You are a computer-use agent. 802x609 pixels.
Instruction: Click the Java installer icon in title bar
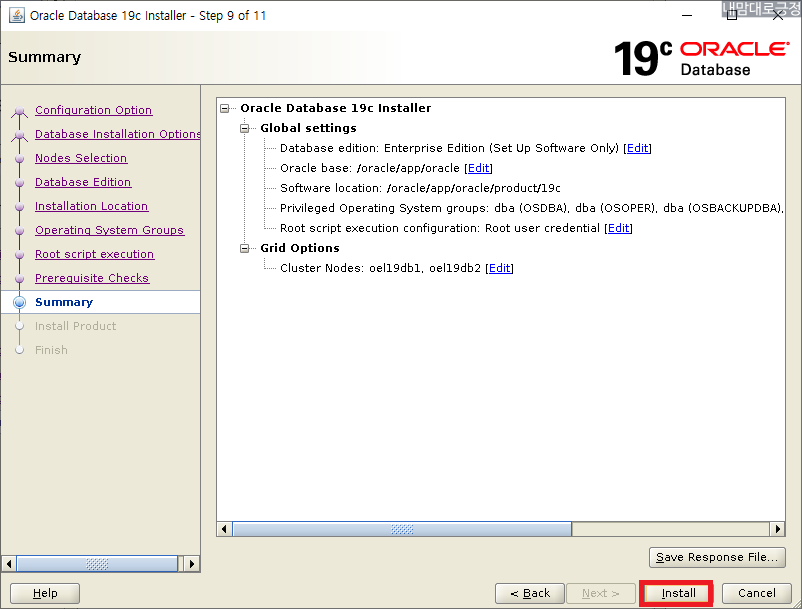click(16, 15)
